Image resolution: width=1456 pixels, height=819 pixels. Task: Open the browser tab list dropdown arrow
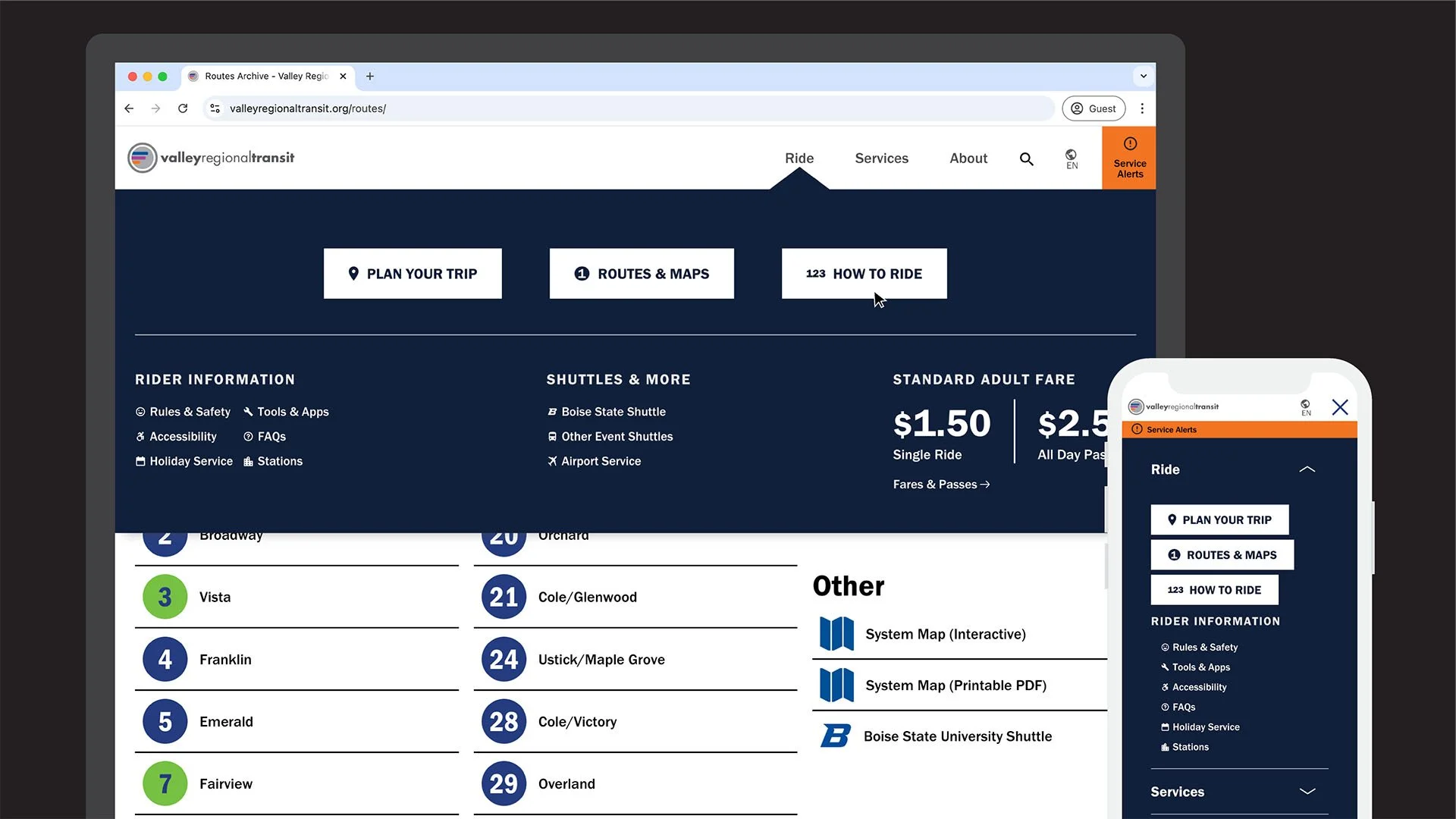(x=1144, y=76)
